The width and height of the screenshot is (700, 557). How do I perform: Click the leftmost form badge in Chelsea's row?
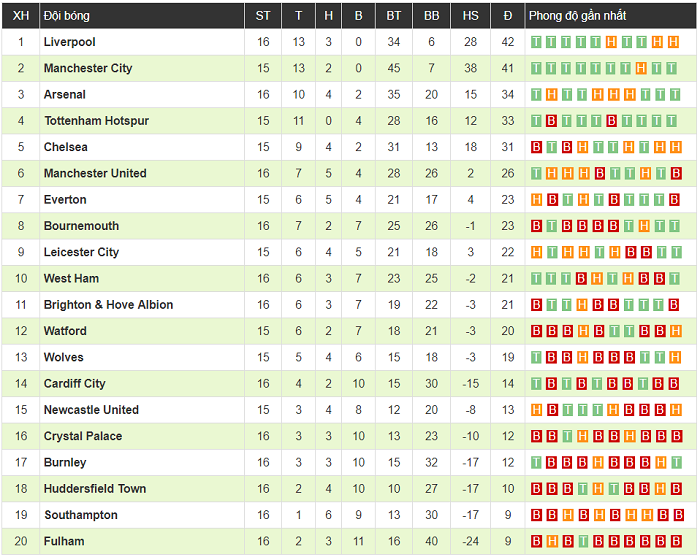(x=536, y=147)
